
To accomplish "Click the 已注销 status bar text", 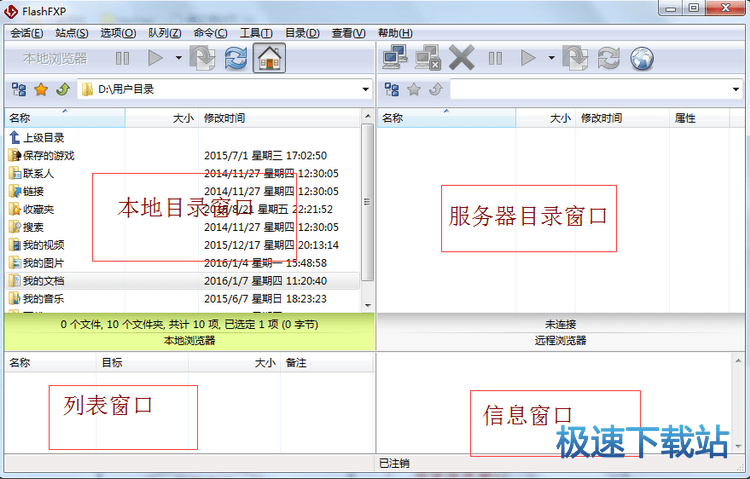I will 394,463.
